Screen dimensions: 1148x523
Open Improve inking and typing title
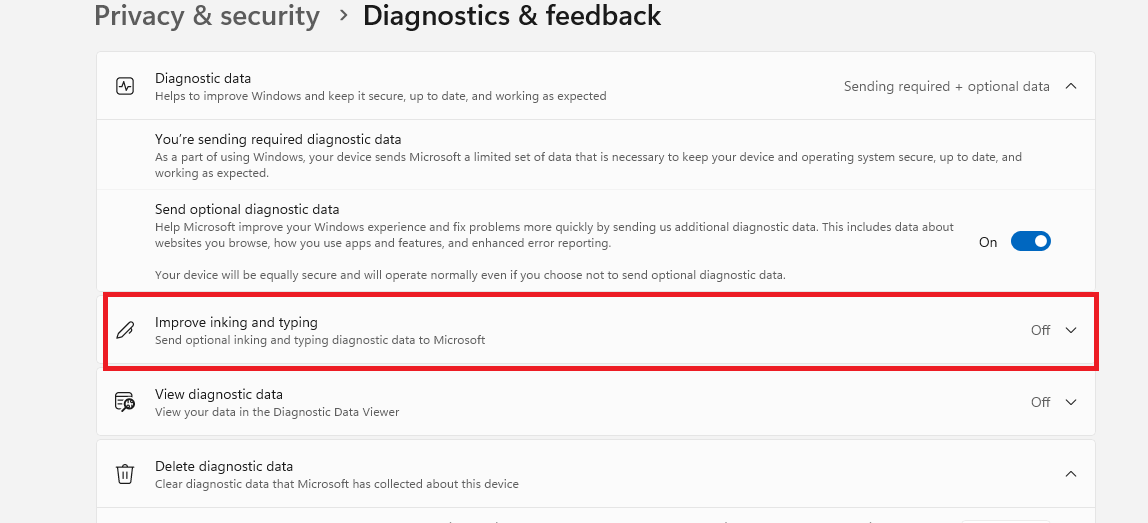(236, 322)
